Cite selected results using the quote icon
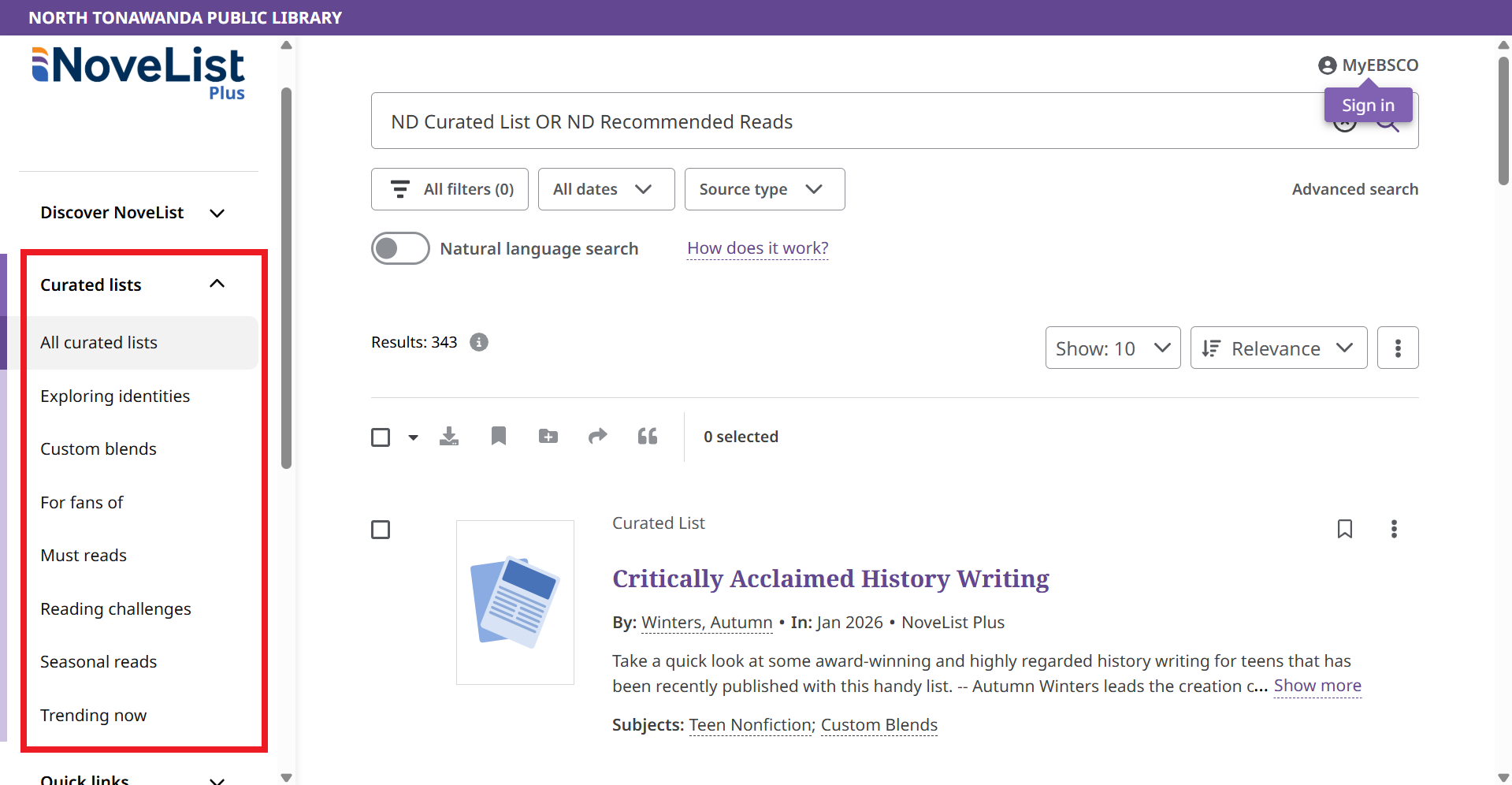Image resolution: width=1512 pixels, height=785 pixels. pos(648,437)
